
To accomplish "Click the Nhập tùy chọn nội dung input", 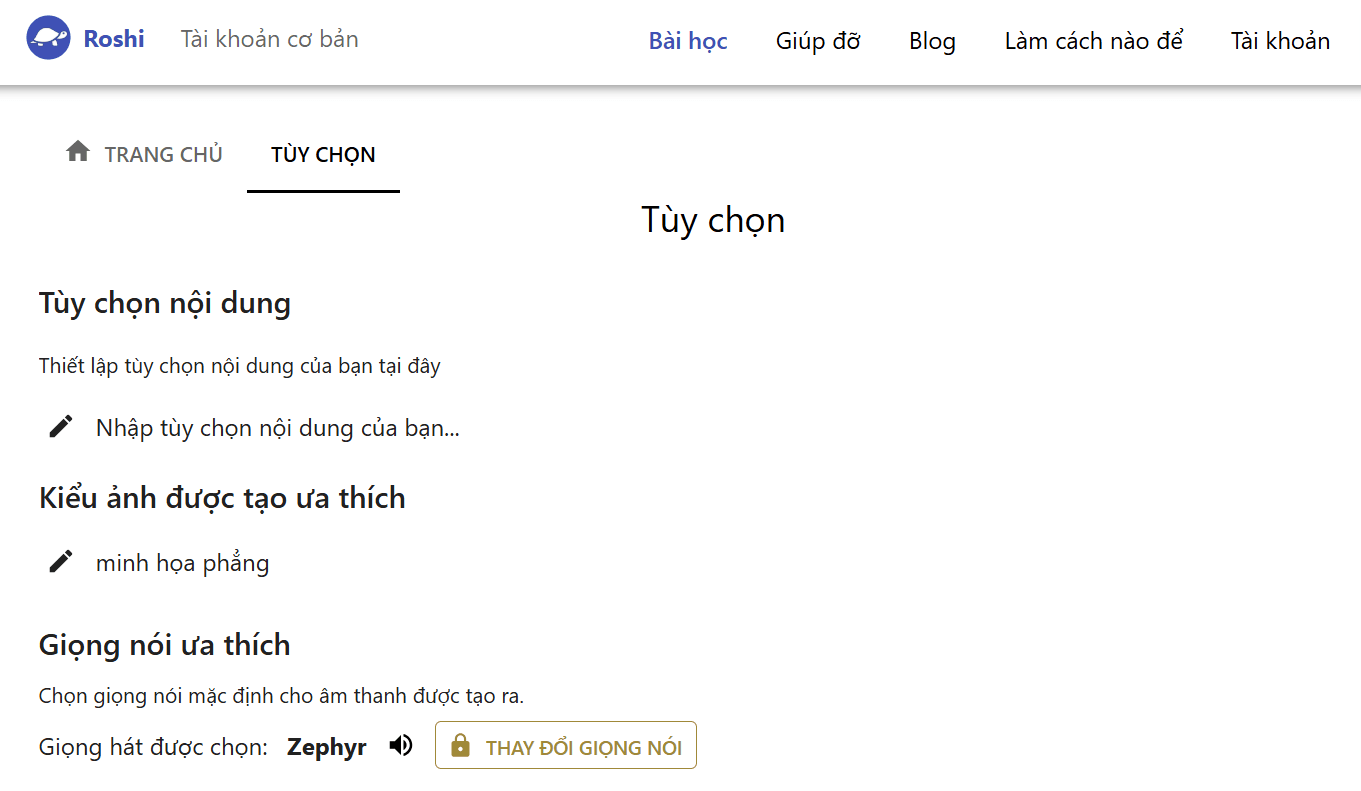I will coord(276,427).
